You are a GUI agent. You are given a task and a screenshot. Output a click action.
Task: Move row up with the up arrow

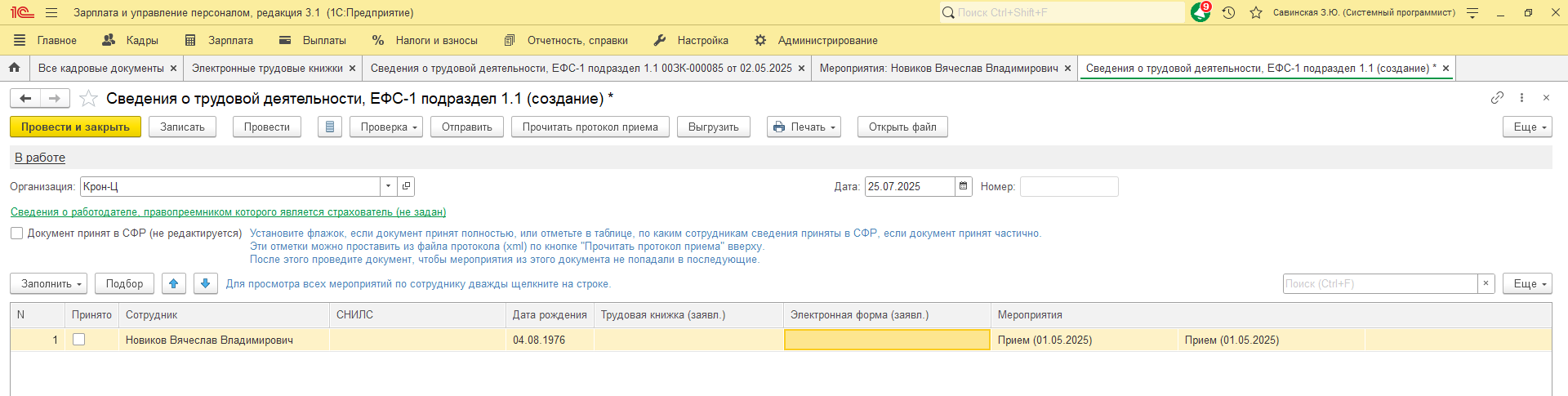tap(173, 284)
